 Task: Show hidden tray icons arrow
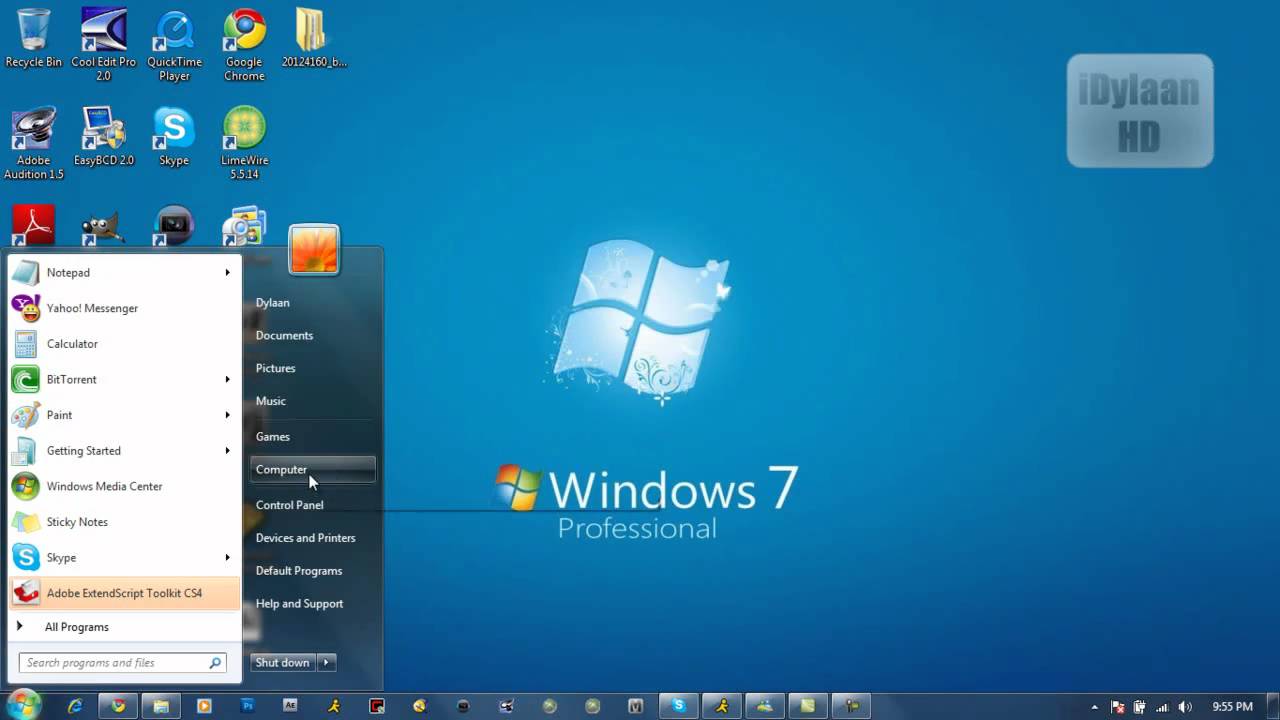tap(1094, 707)
